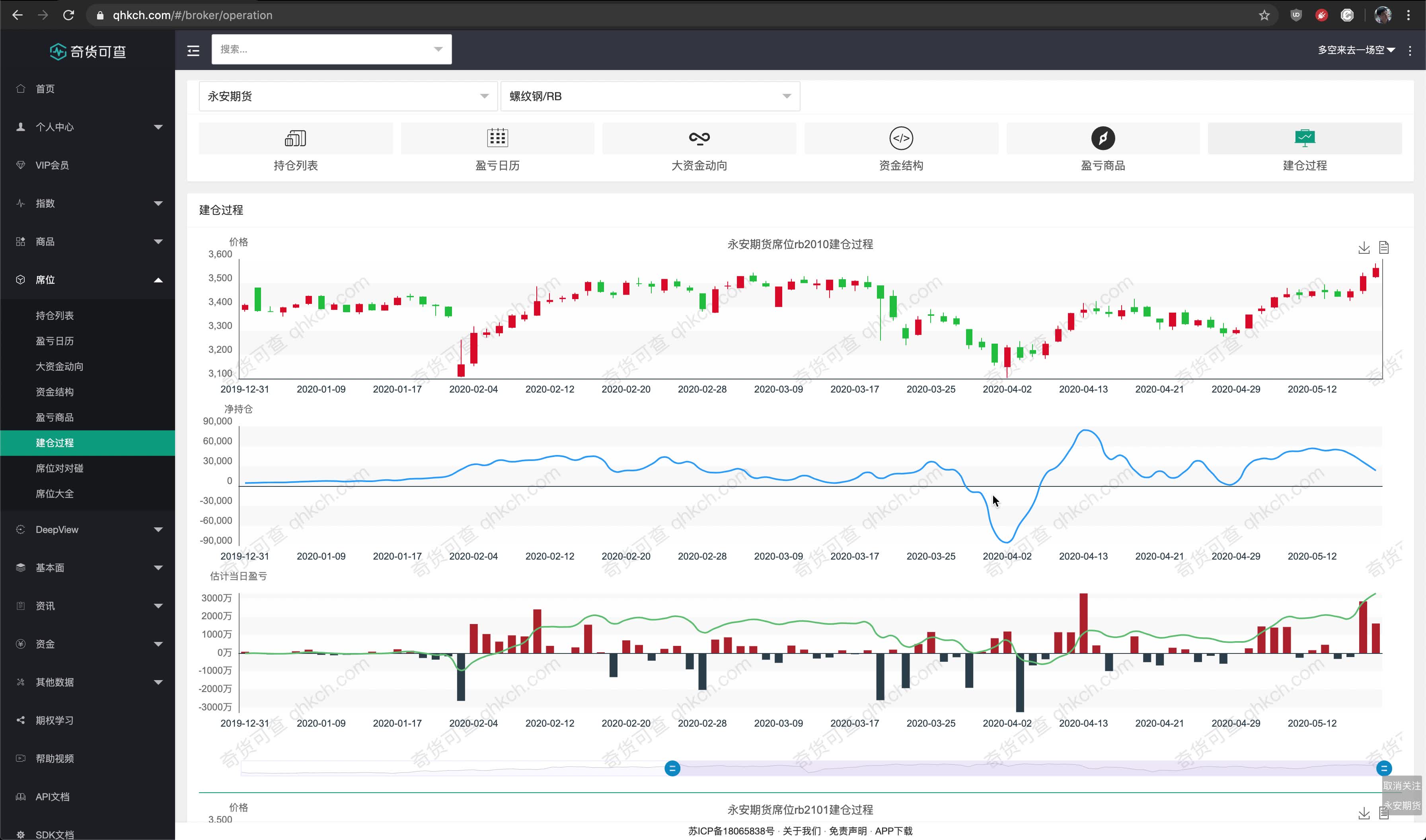This screenshot has height=840, width=1426.
Task: Click the selected data-zoom range bar
Action: (1027, 768)
